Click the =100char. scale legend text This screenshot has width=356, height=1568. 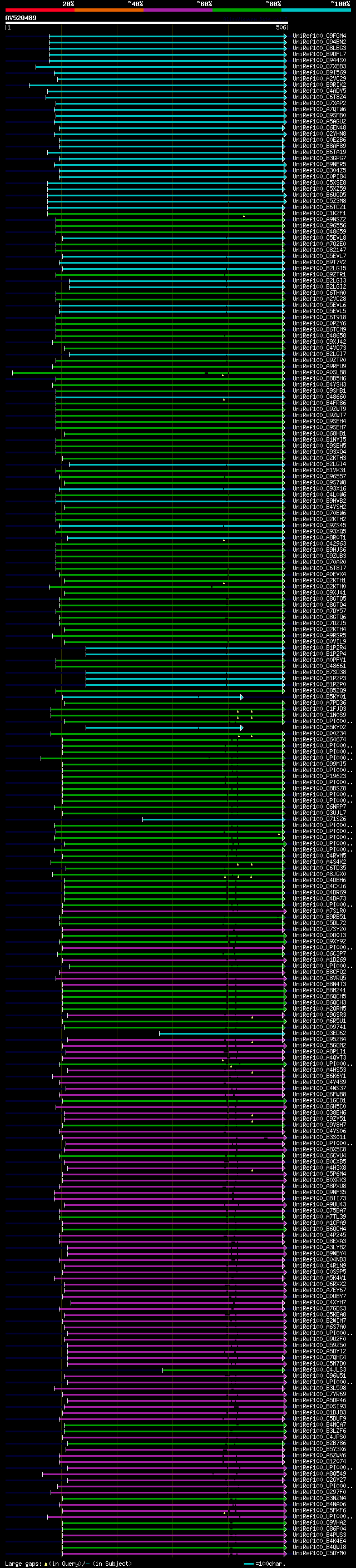click(x=270, y=1563)
